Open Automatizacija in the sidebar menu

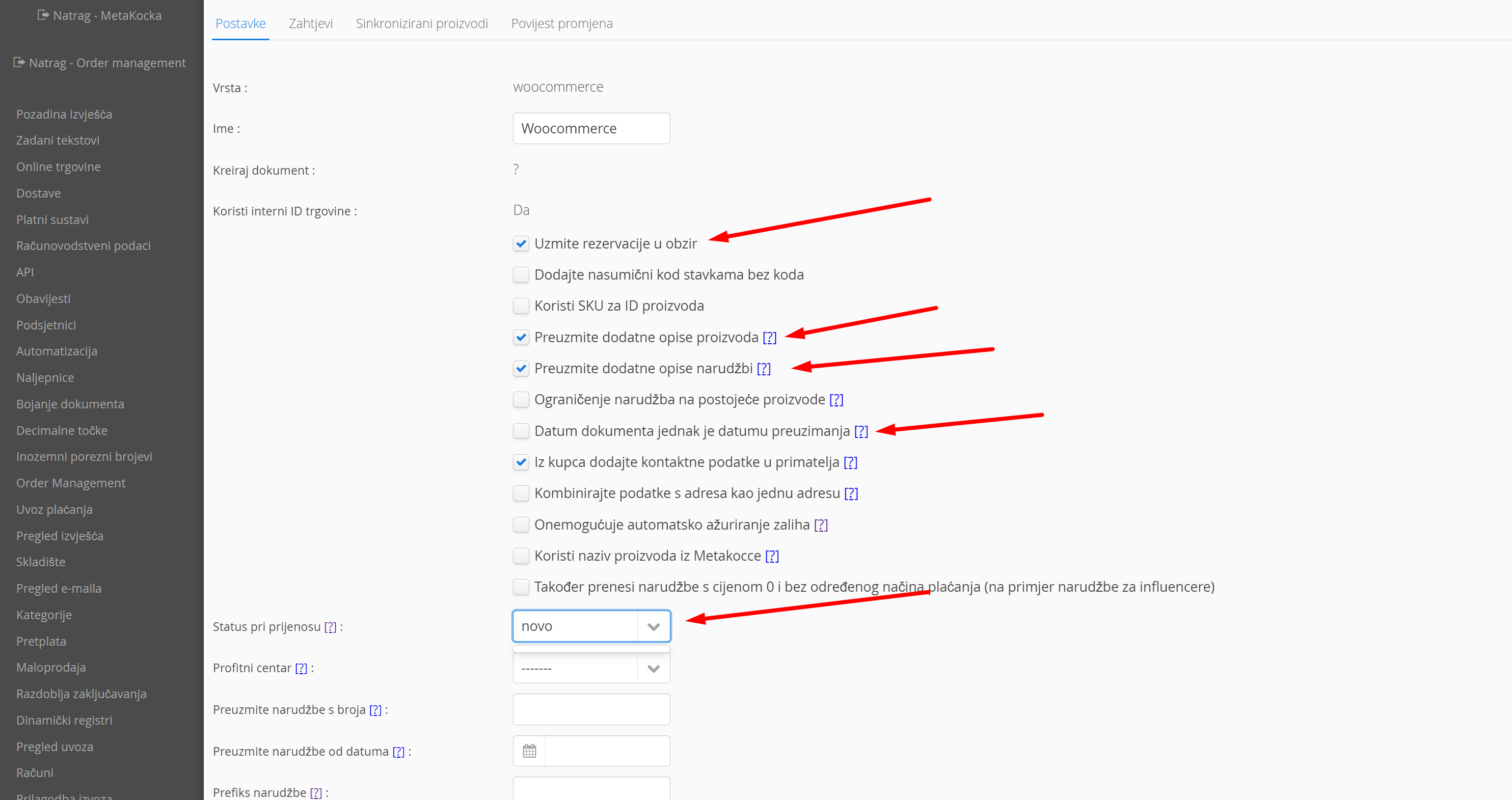point(57,351)
